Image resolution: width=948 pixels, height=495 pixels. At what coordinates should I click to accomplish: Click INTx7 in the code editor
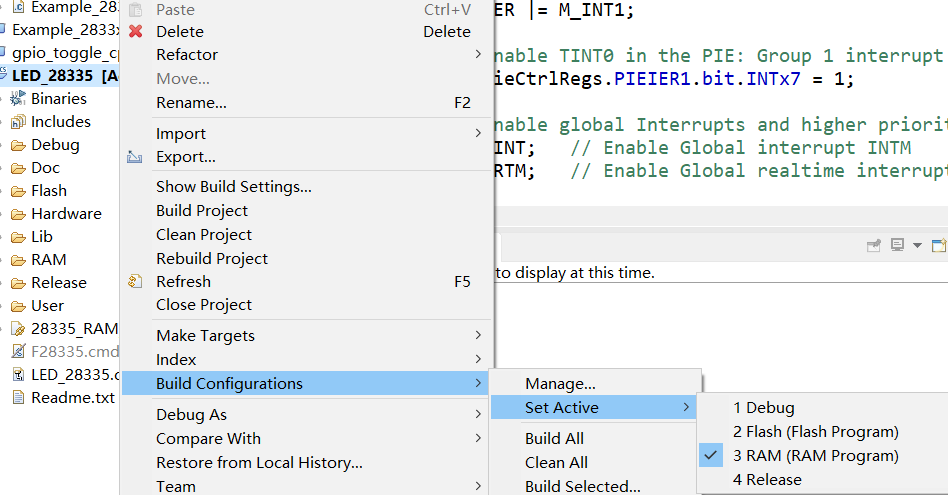(773, 79)
